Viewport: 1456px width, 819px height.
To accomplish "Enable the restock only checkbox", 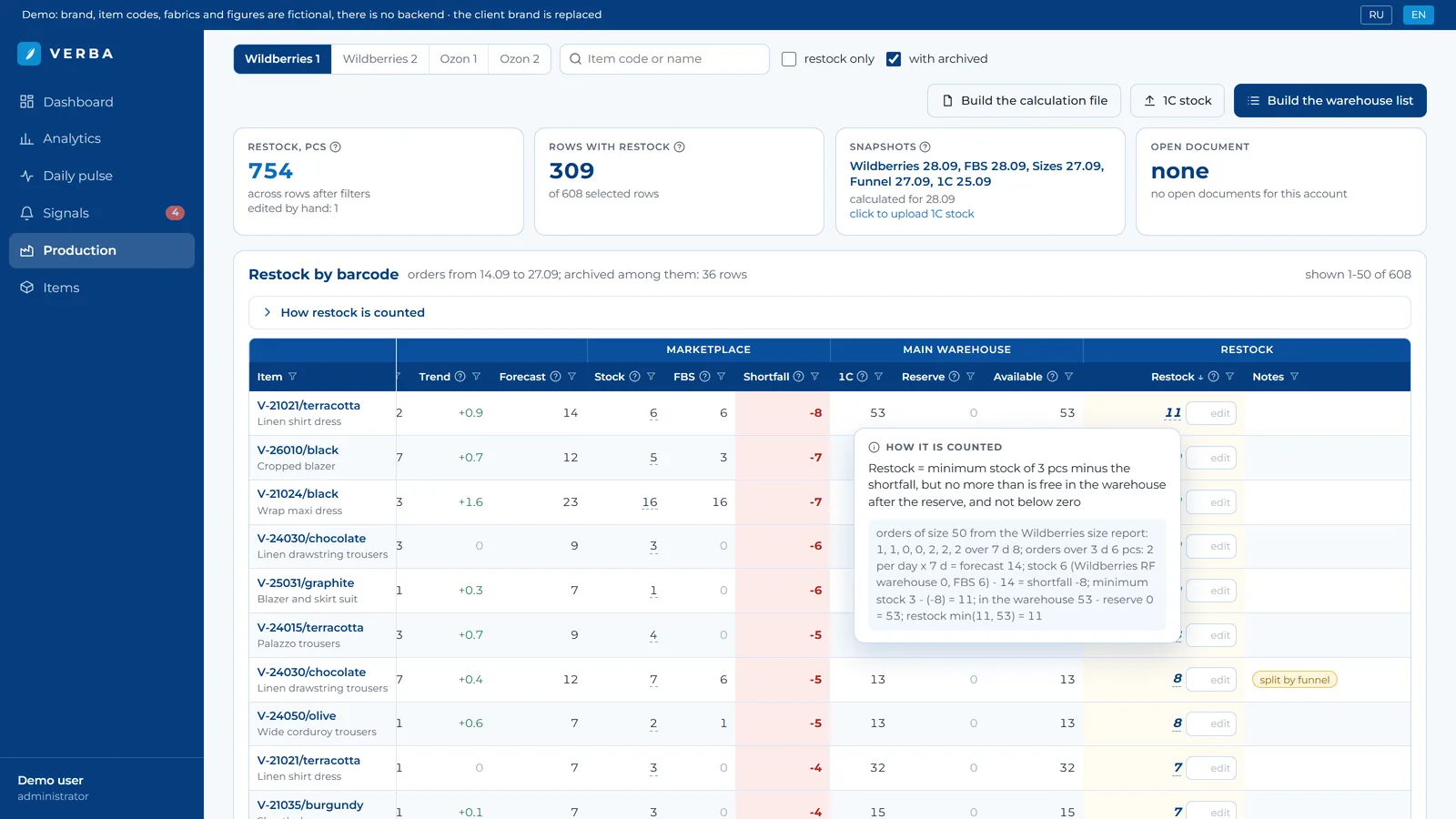I will (x=789, y=59).
